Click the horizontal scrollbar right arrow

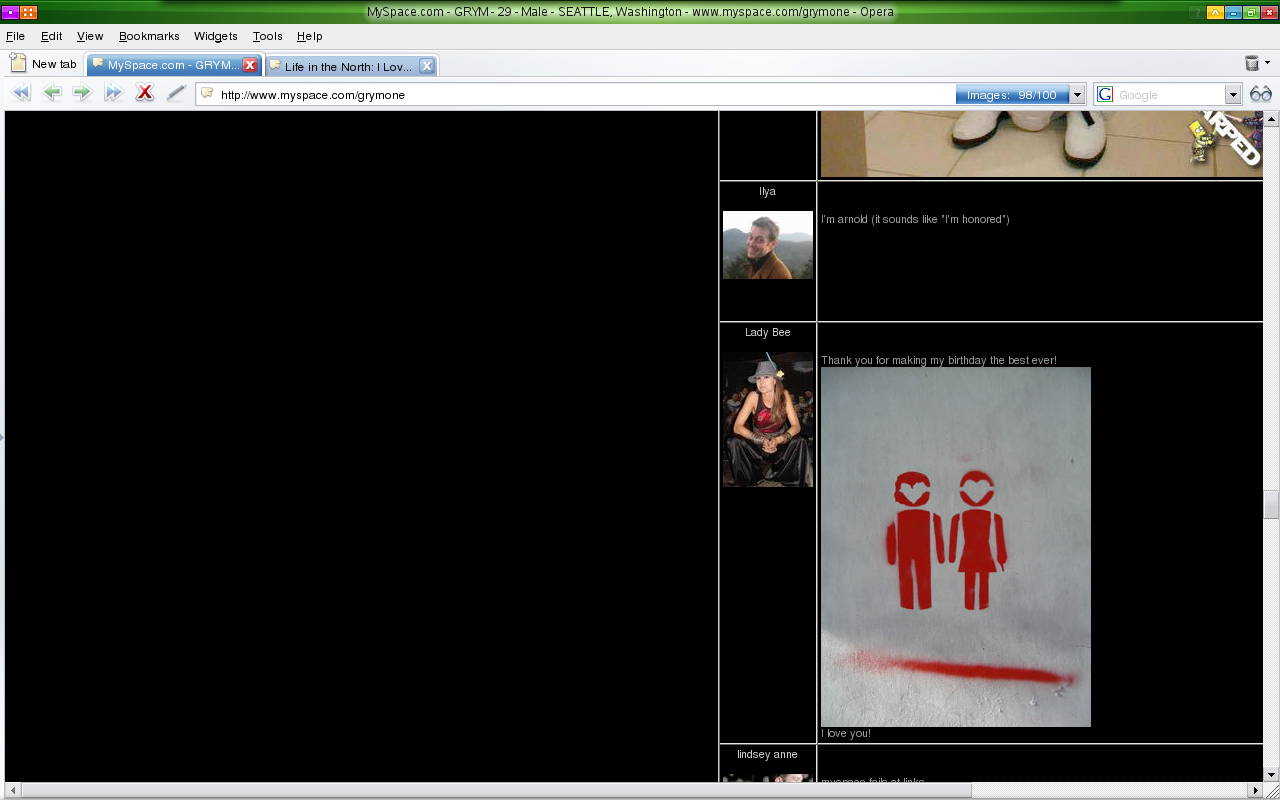[1255, 790]
